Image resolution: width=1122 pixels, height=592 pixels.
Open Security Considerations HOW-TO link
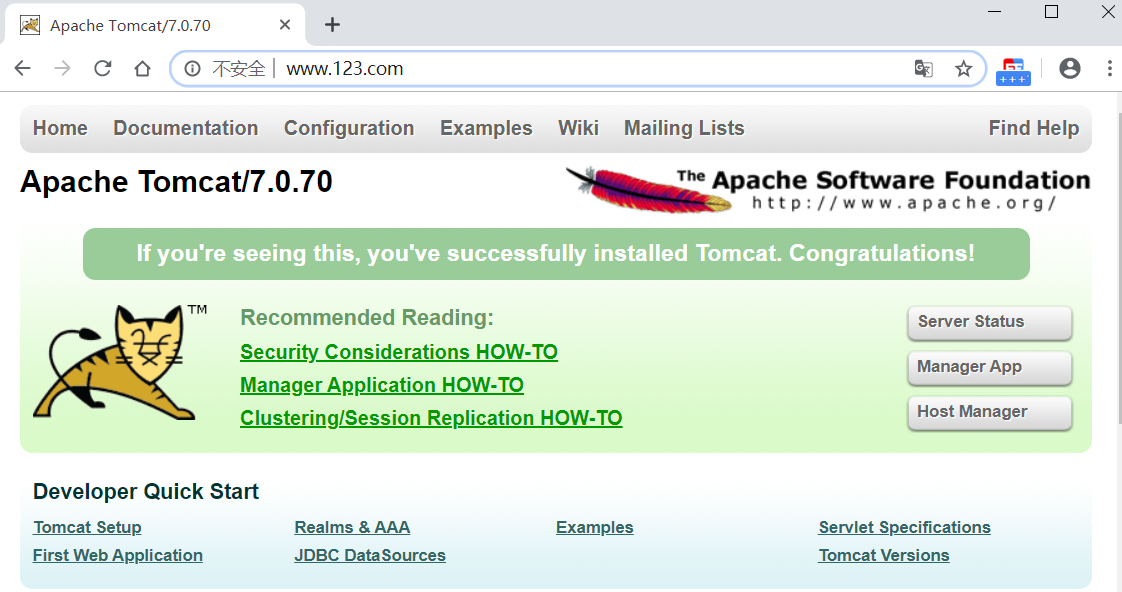pos(399,352)
